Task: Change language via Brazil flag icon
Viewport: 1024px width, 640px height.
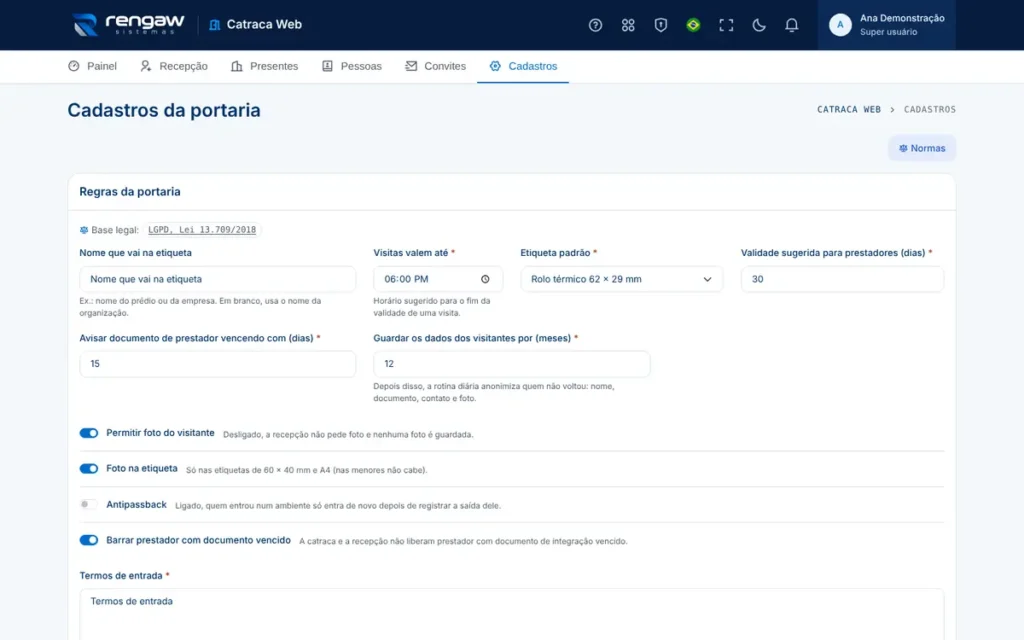Action: 693,25
